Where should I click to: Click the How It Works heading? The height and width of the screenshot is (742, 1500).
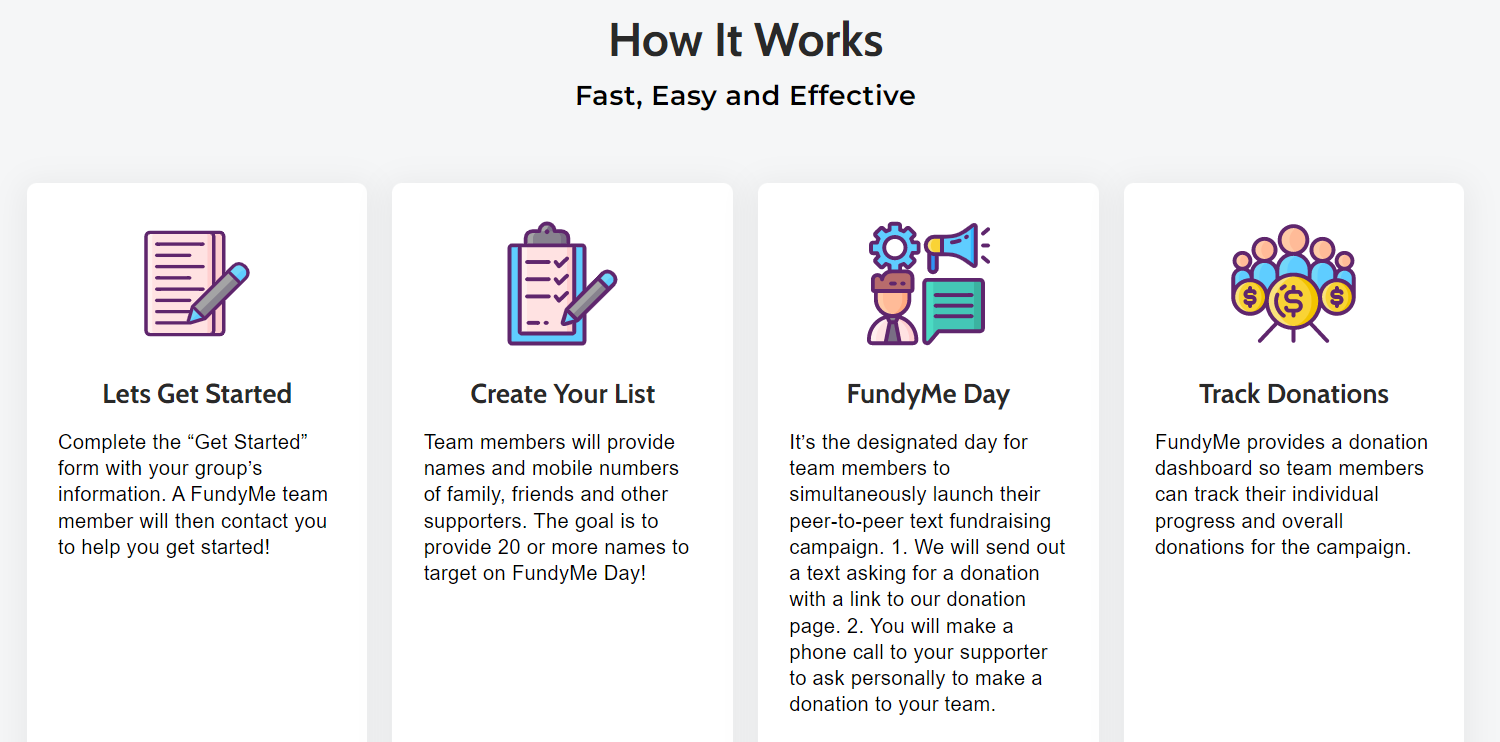click(x=746, y=40)
